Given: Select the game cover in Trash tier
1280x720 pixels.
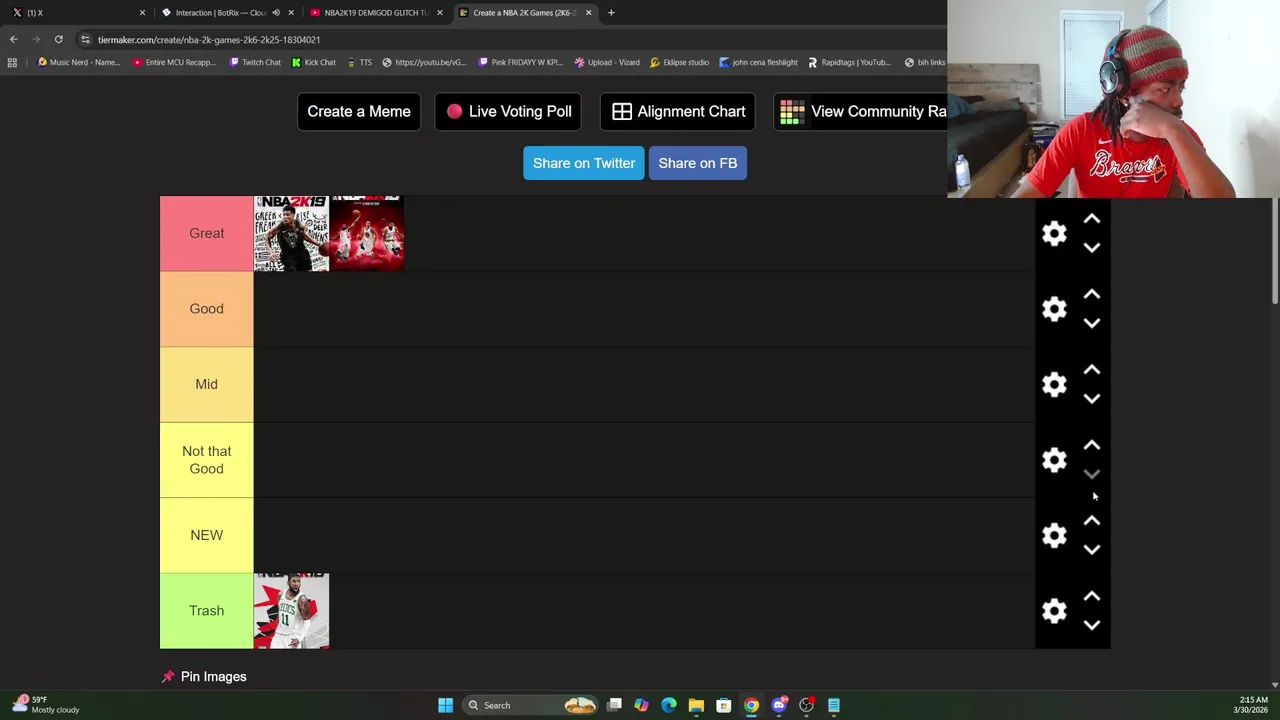Looking at the screenshot, I should 291,611.
